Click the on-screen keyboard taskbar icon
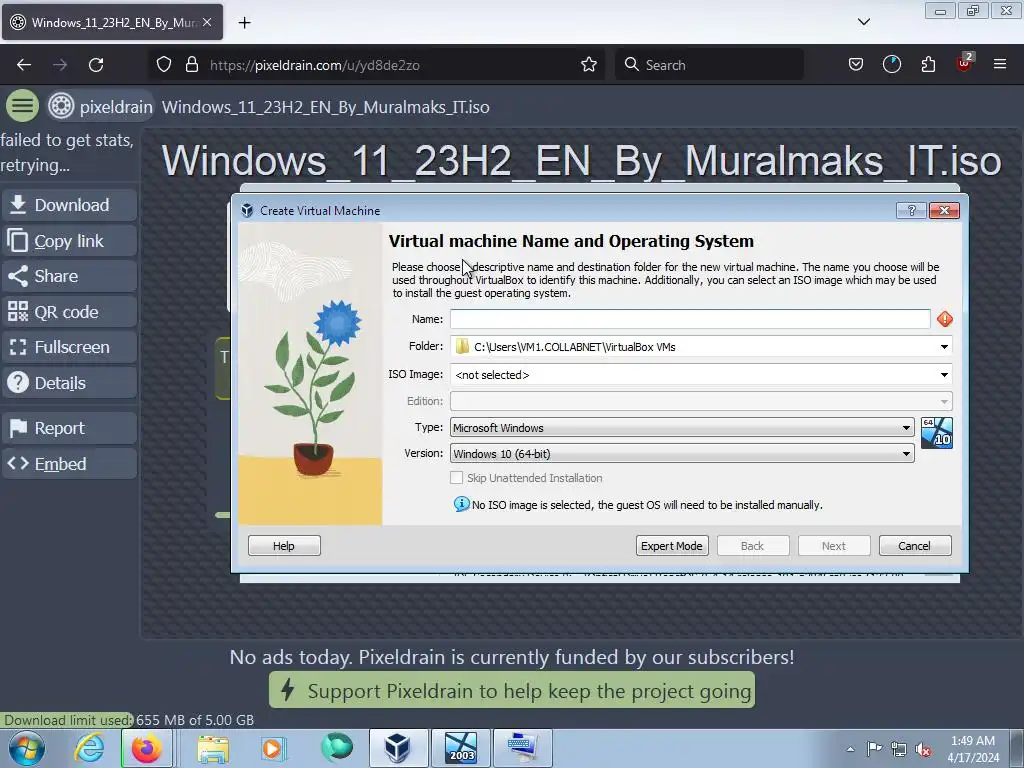1024x768 pixels. (x=523, y=748)
